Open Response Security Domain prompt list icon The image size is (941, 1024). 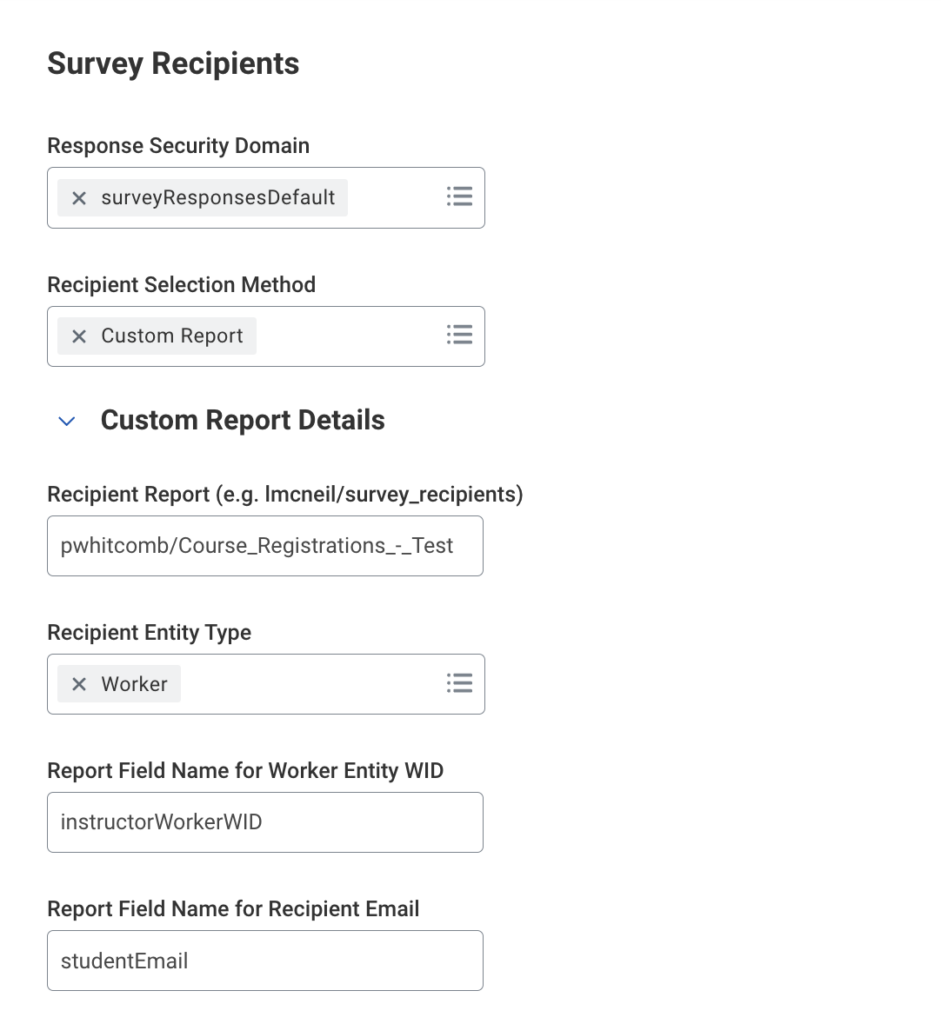point(459,197)
